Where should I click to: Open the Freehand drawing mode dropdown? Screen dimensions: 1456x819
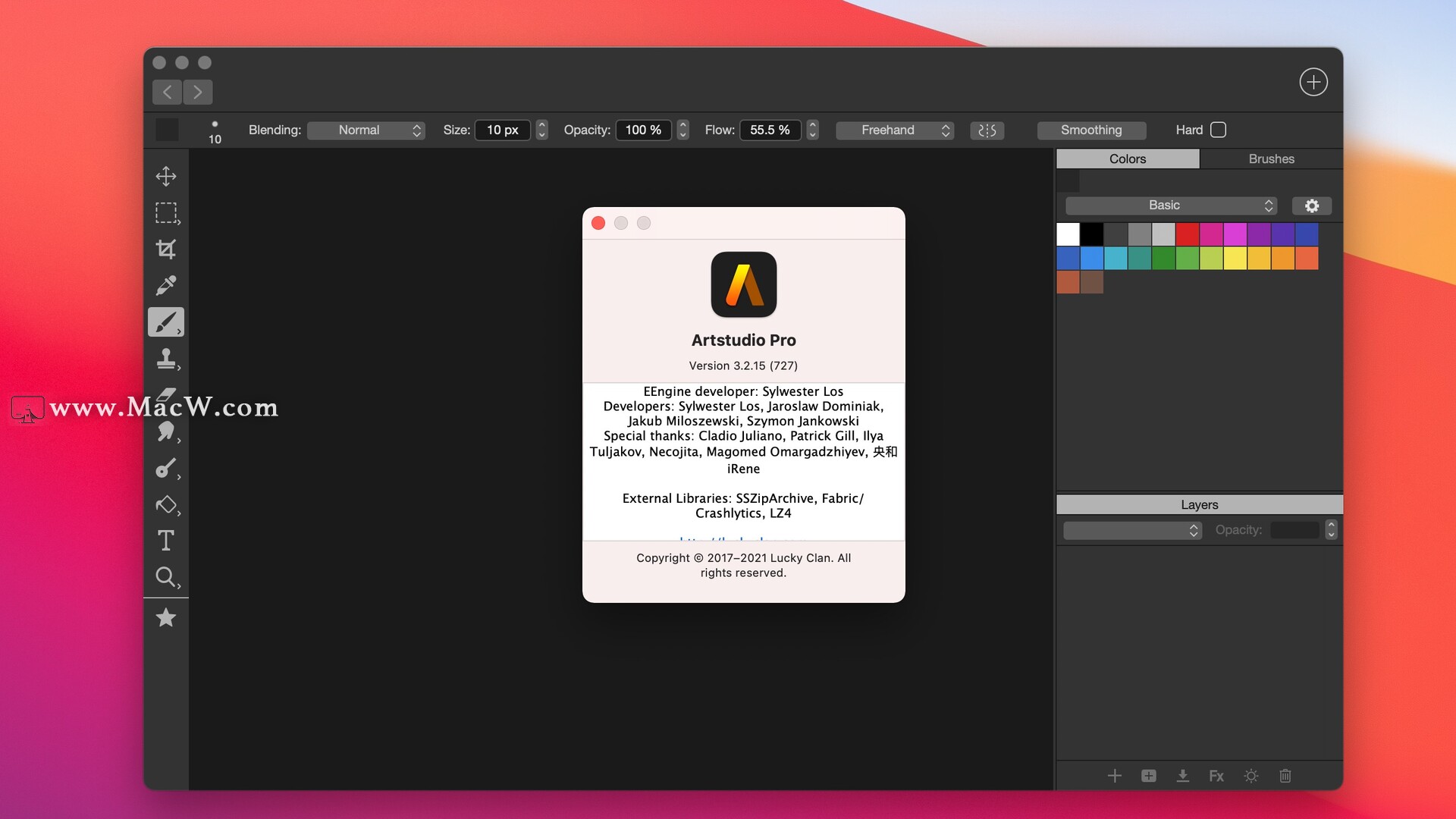tap(895, 130)
